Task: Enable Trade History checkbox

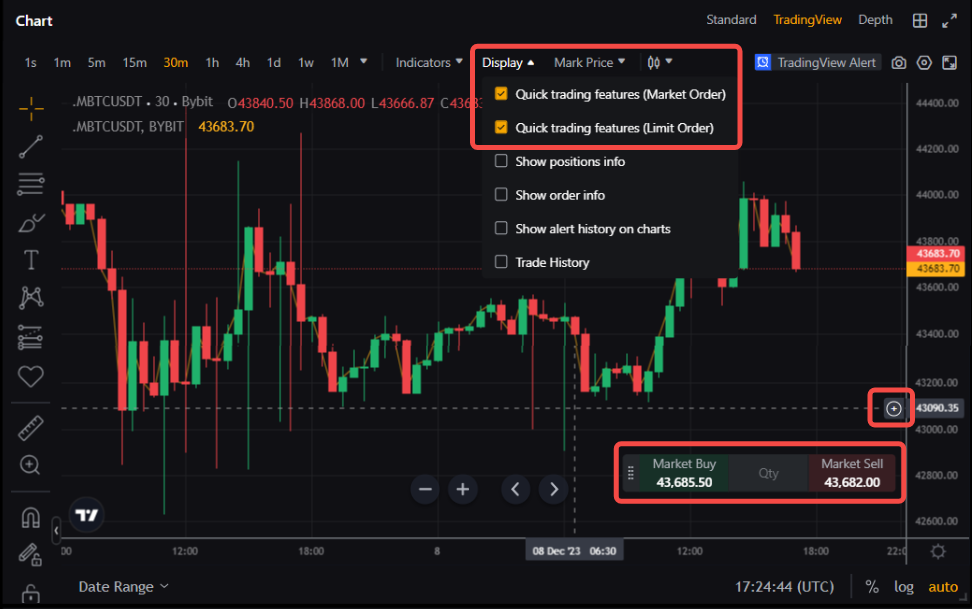Action: point(502,262)
